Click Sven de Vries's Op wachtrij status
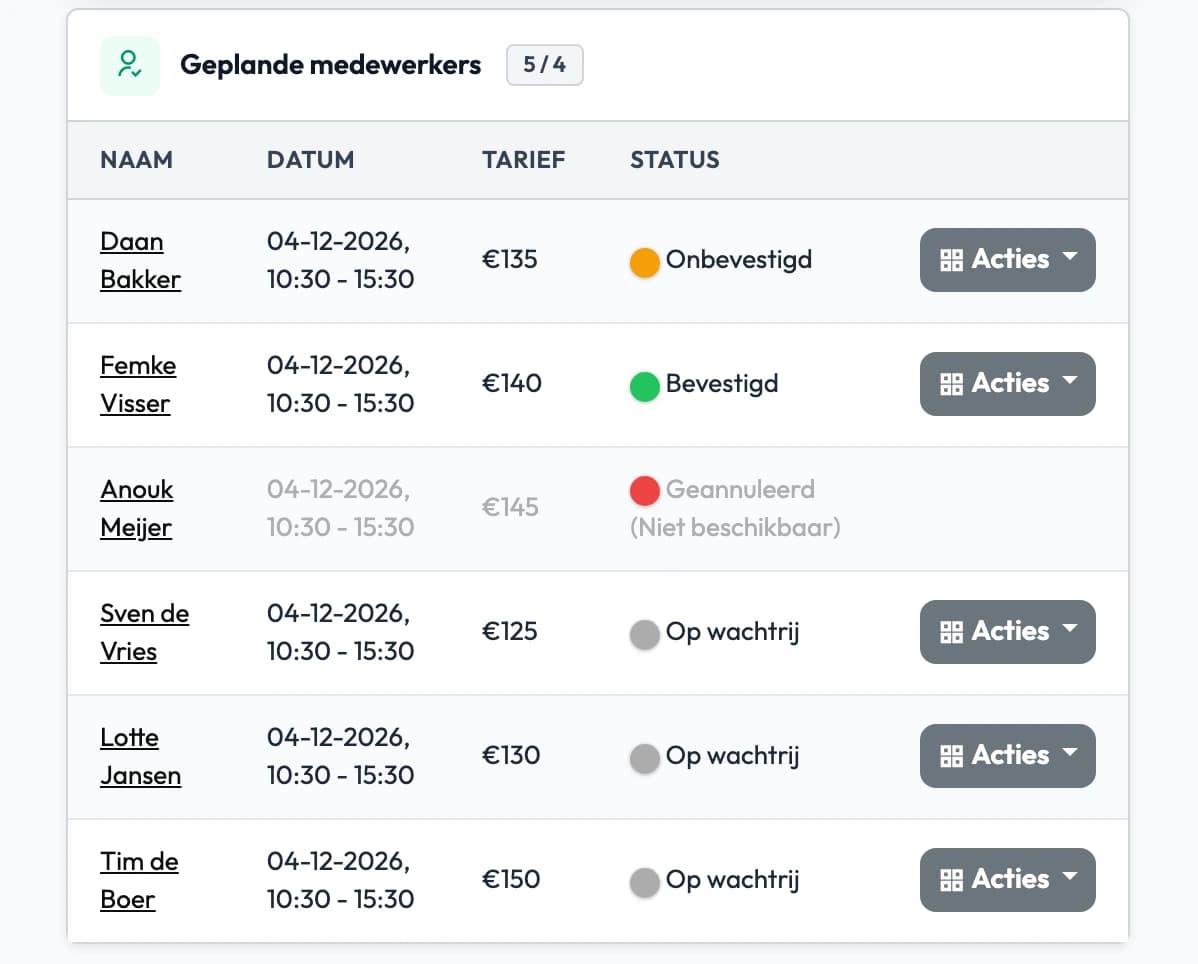 (733, 632)
